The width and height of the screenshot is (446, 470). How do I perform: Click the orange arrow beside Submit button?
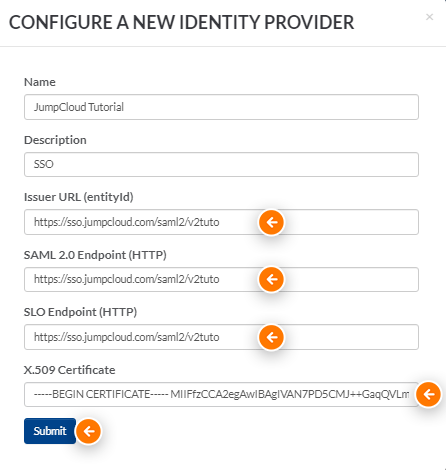pyautogui.click(x=88, y=431)
